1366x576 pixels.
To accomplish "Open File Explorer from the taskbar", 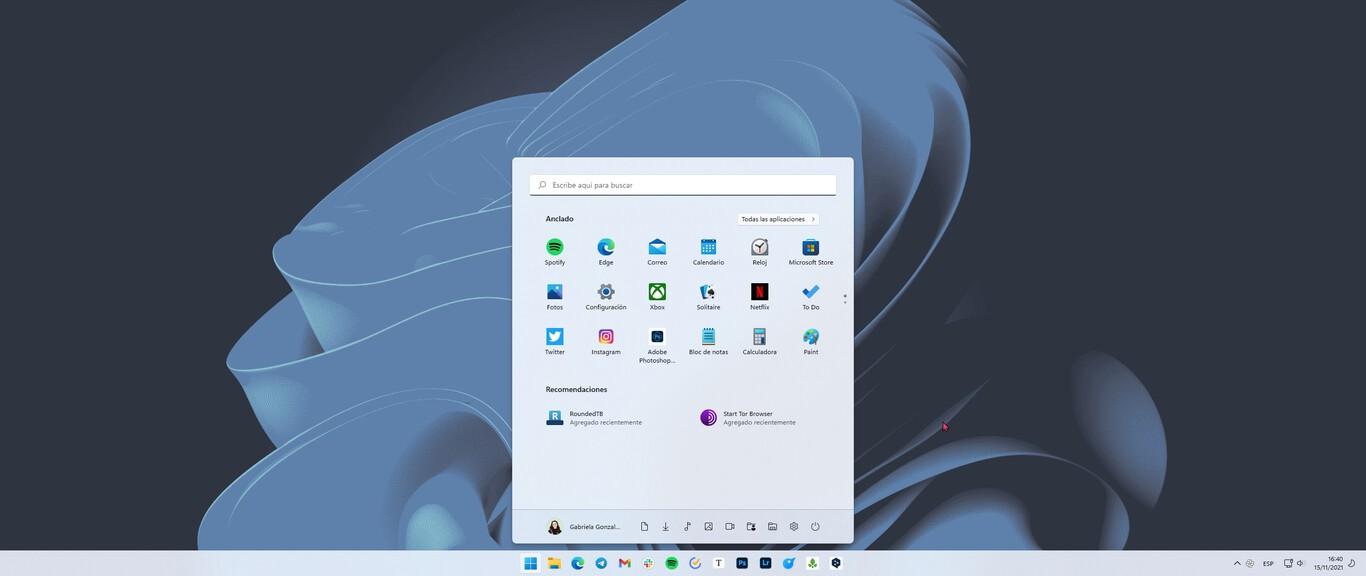I will coord(554,563).
